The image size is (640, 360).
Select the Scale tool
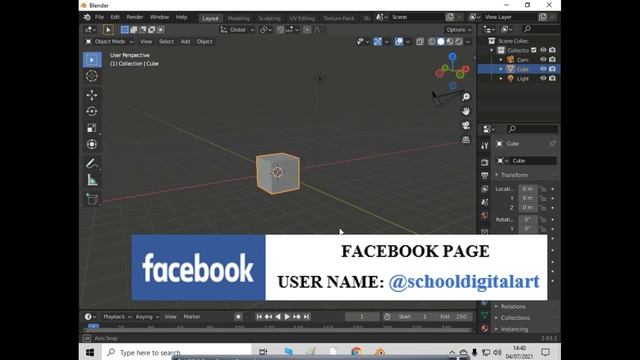click(92, 128)
